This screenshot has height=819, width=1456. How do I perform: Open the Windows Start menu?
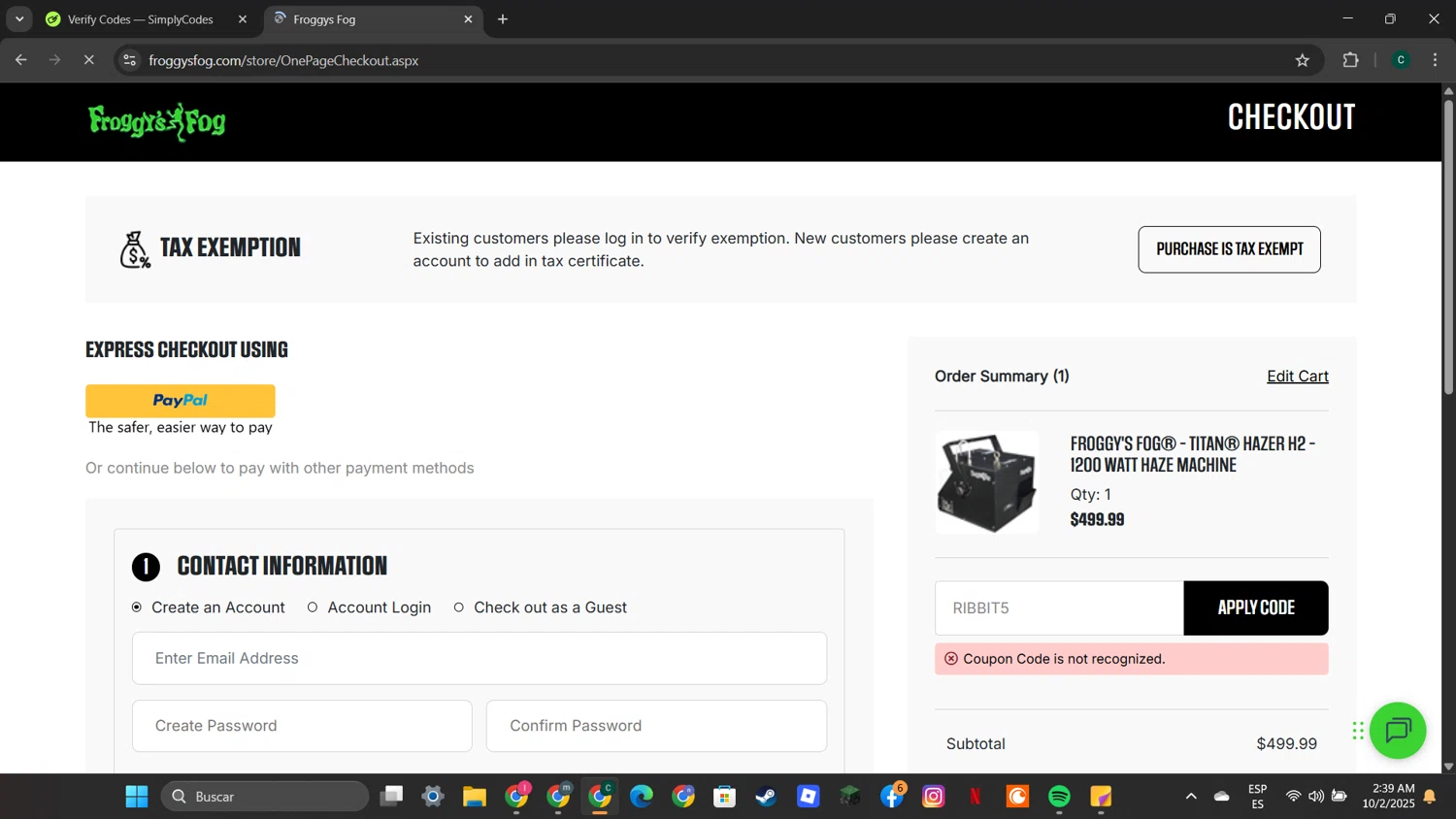(137, 797)
